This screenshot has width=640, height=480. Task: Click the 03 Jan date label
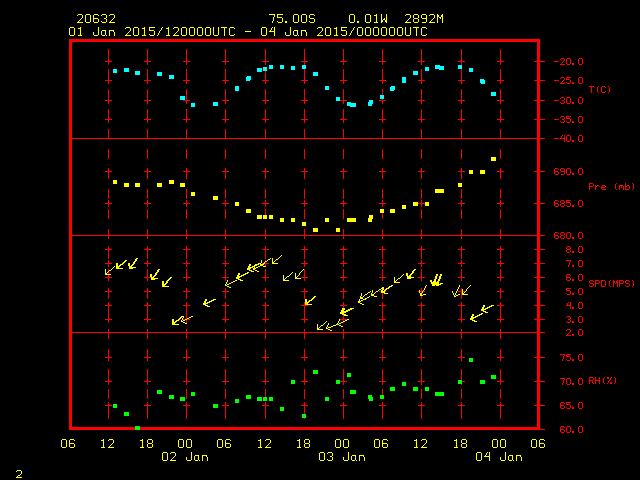tap(342, 457)
